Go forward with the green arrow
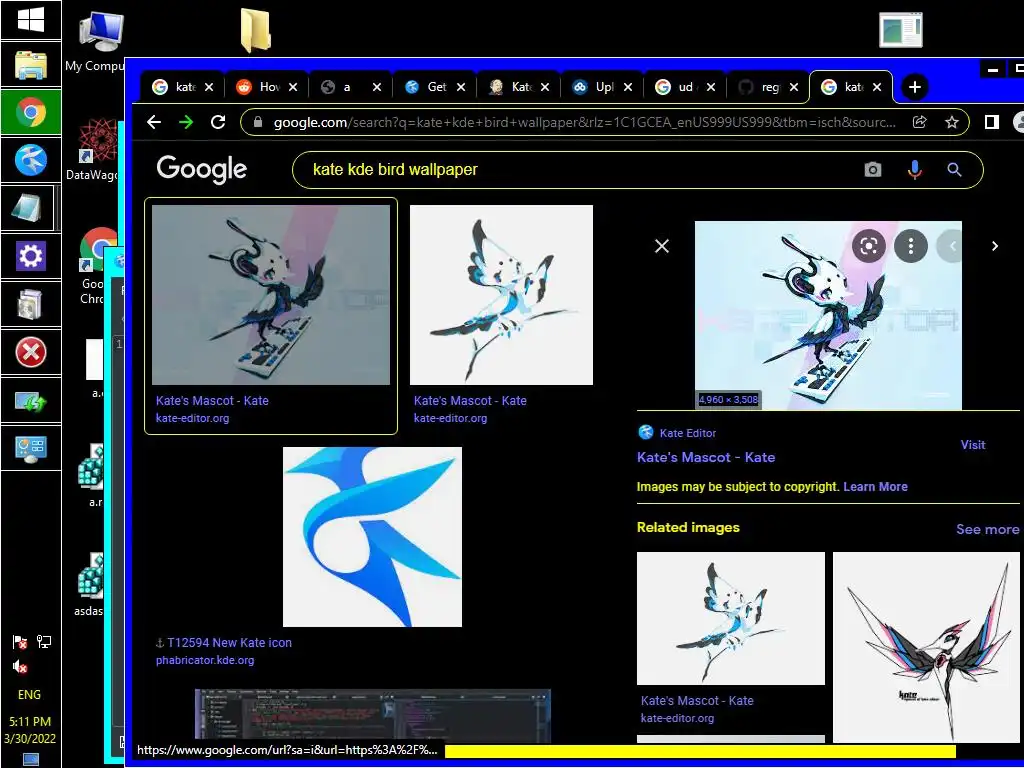The image size is (1024, 768). click(x=186, y=122)
